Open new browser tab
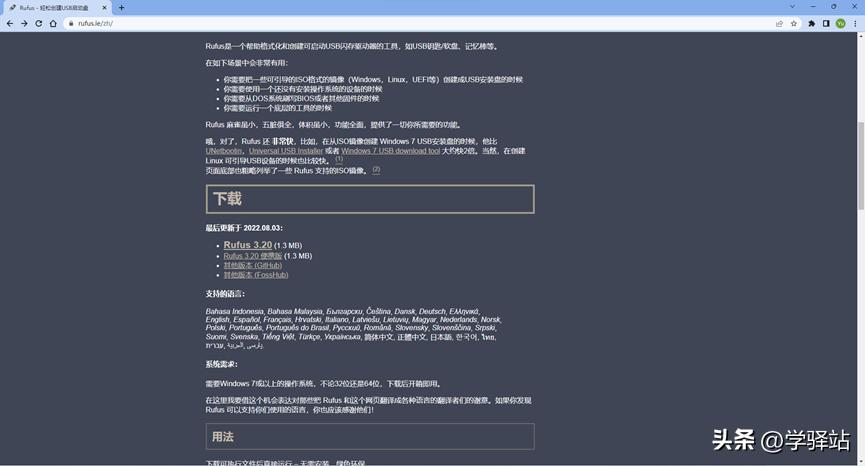865x466 pixels. point(121,8)
